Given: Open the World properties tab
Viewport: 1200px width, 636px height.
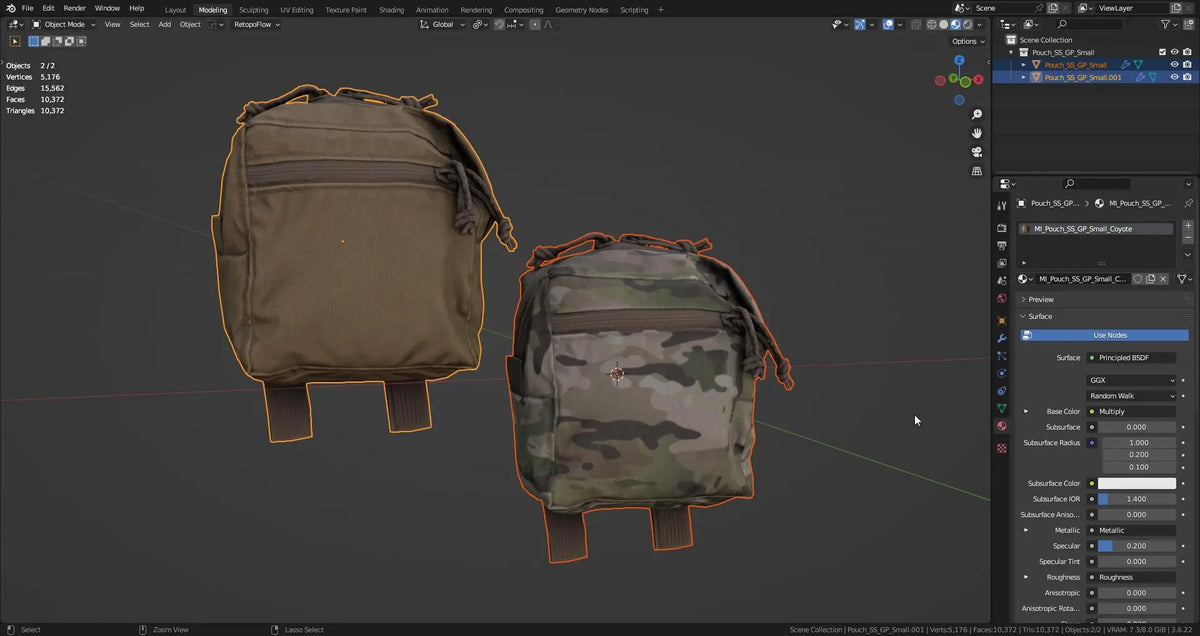Looking at the screenshot, I should tap(1001, 298).
